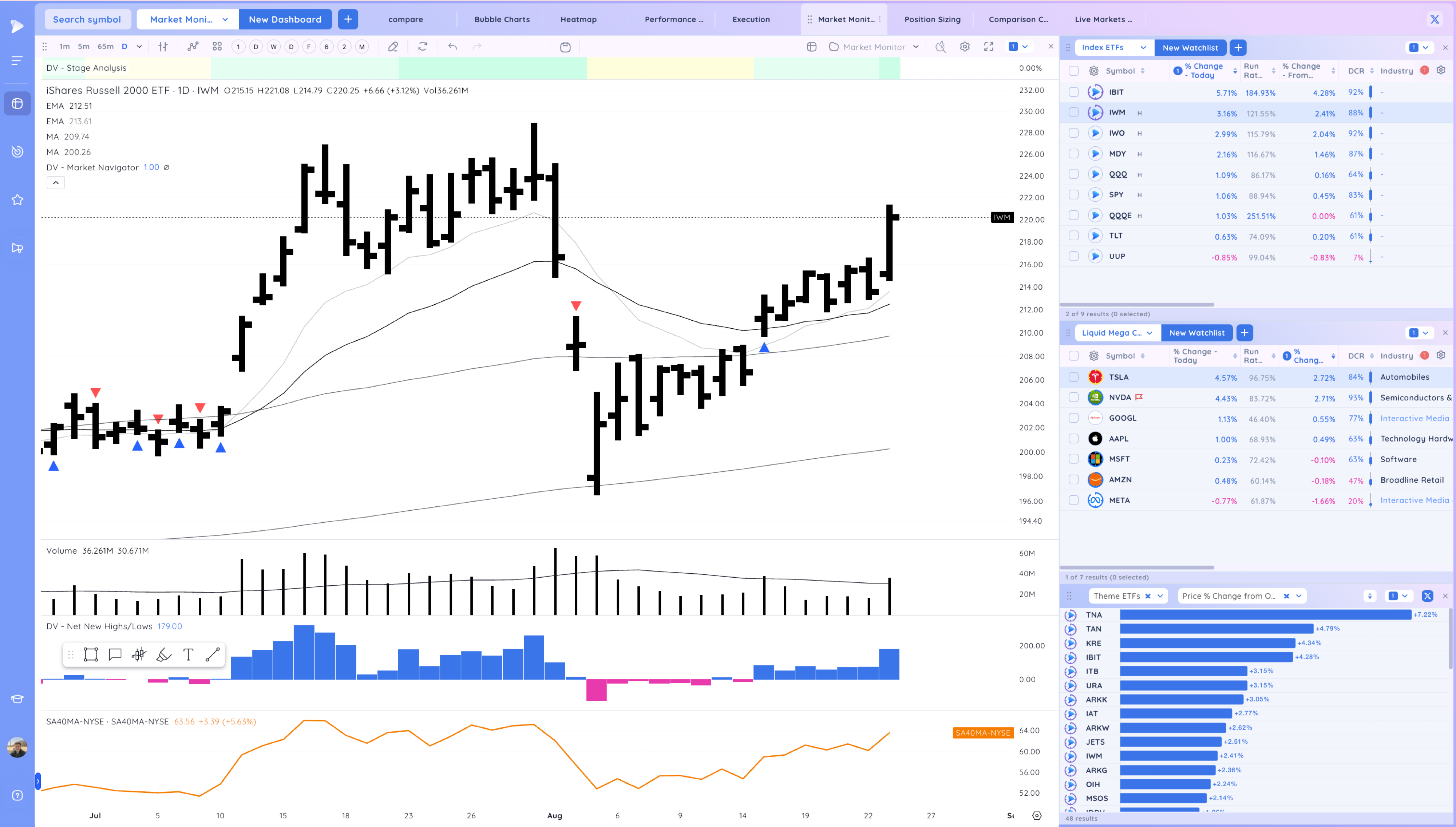Click the undo arrow icon
The image size is (1456, 827).
tap(452, 47)
